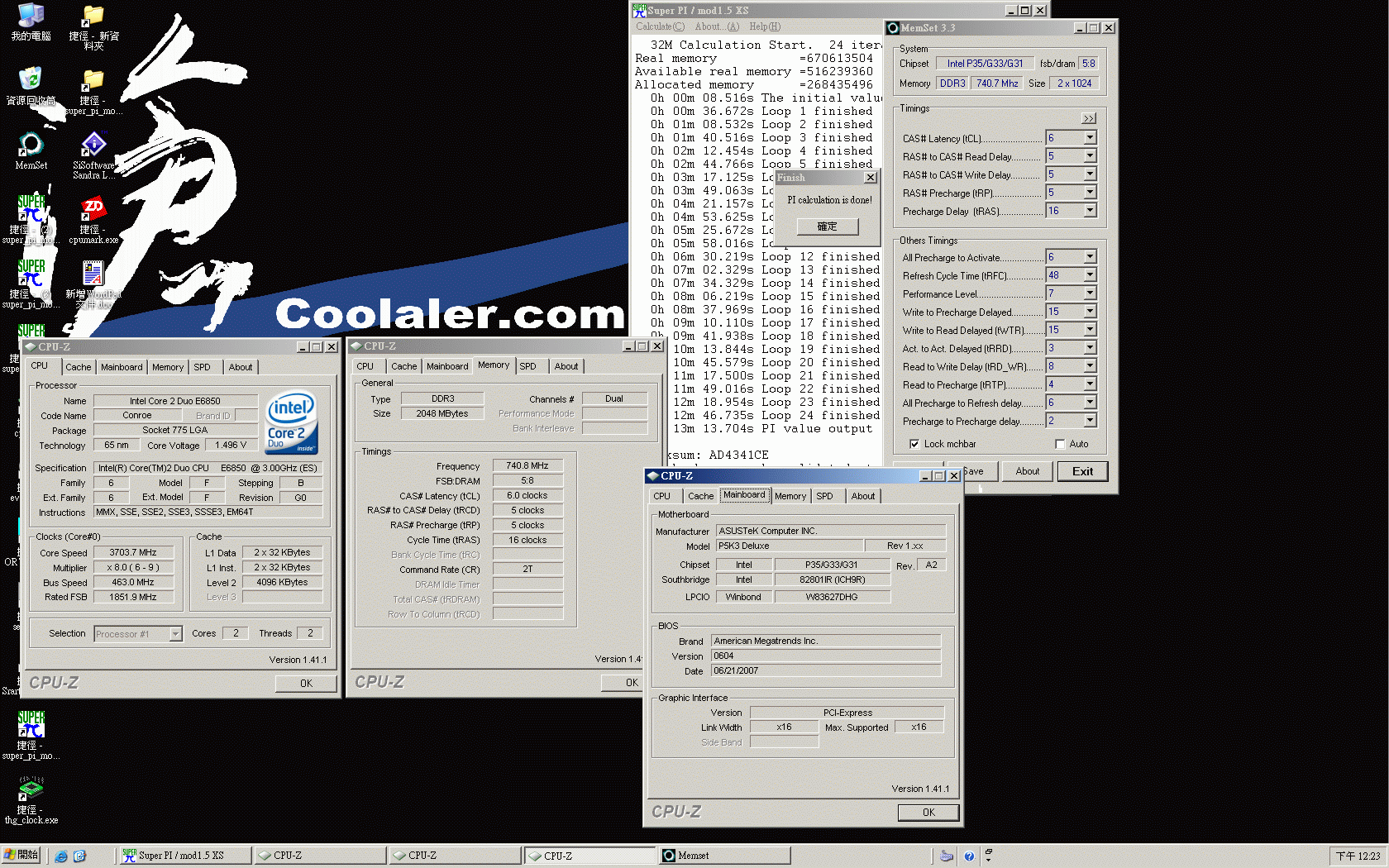Image resolution: width=1389 pixels, height=868 pixels.
Task: Switch to Cache tab in the CPU-Z window showing Intel Core 2 Duo E6850
Action: 78,367
